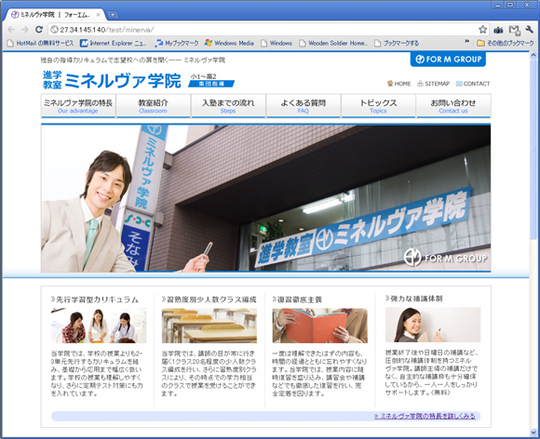Click the main hero banner image
The image size is (540, 439).
(x=266, y=198)
